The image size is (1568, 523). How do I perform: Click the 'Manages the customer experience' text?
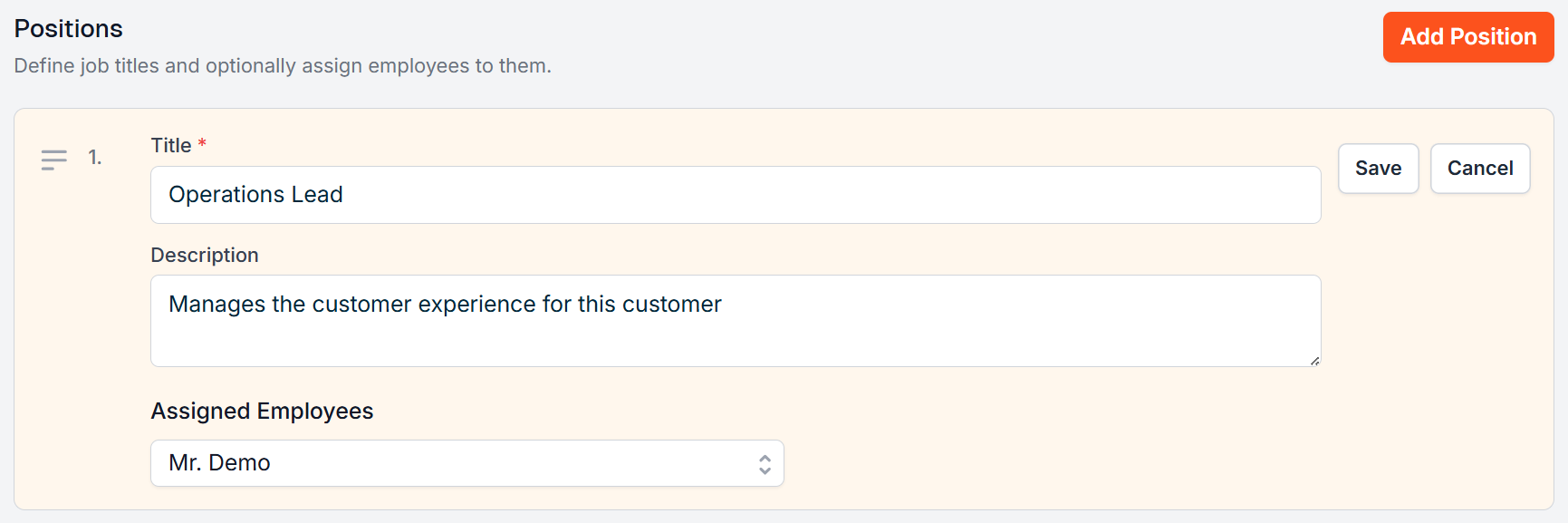pos(445,305)
